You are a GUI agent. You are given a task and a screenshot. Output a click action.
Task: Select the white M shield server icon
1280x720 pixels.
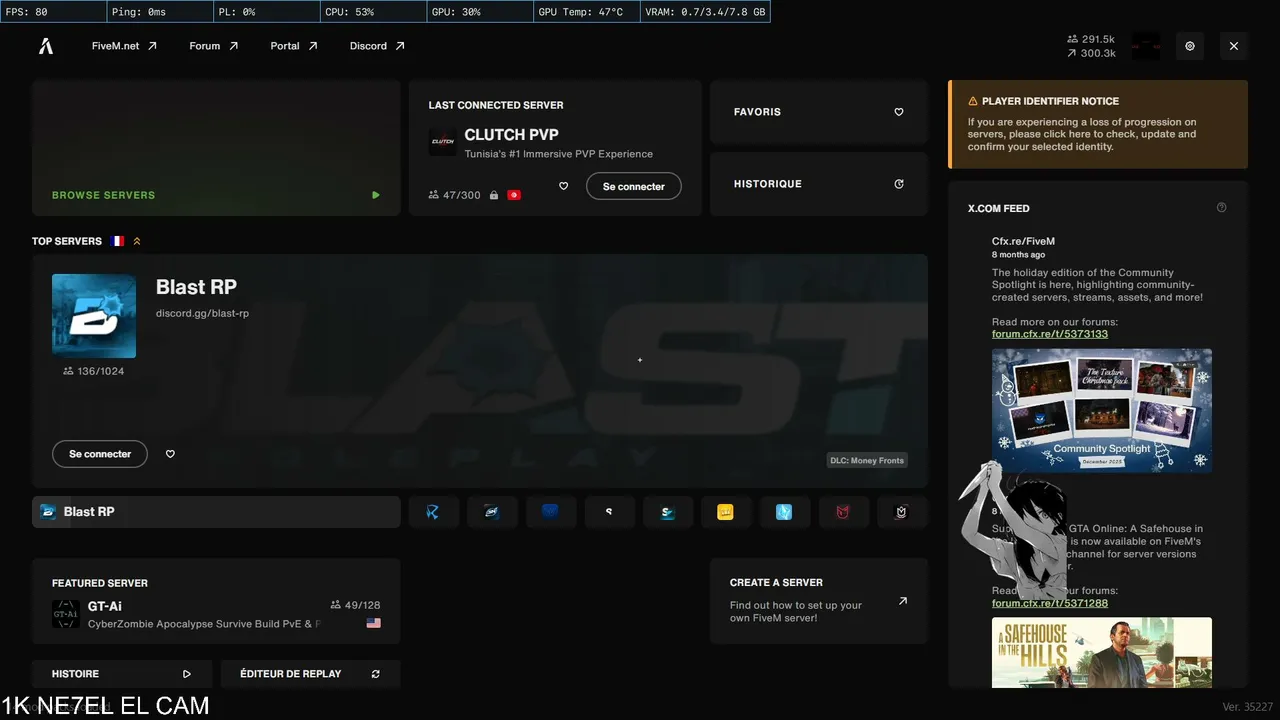coord(902,512)
